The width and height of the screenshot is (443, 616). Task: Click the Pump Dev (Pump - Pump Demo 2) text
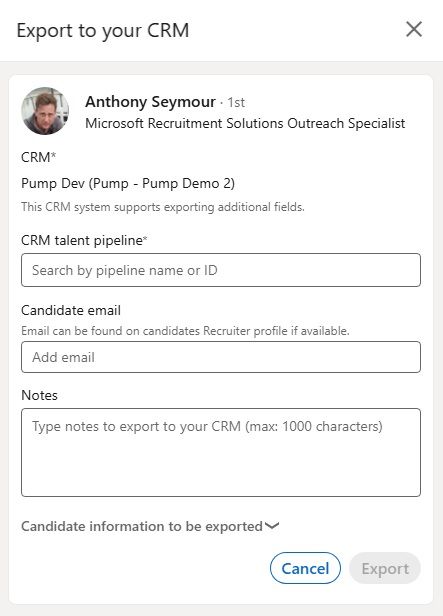click(128, 183)
